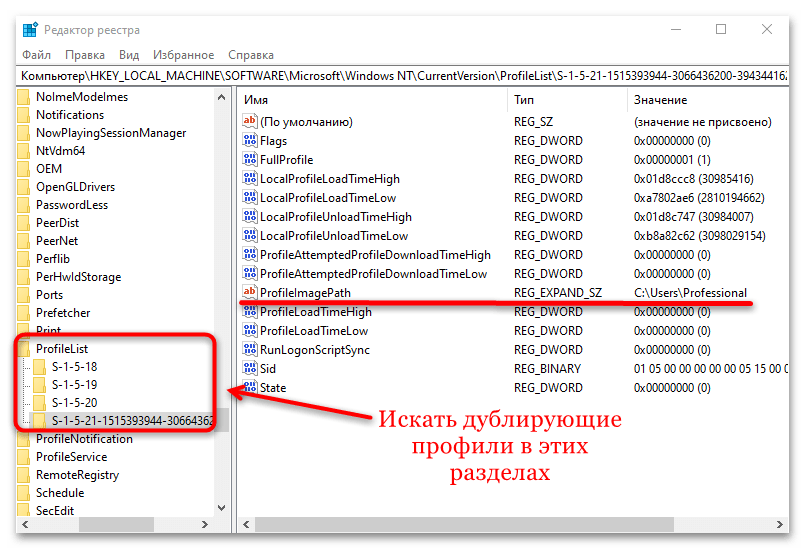Select the Flags DWORD value icon
Image resolution: width=805 pixels, height=549 pixels.
click(x=250, y=141)
